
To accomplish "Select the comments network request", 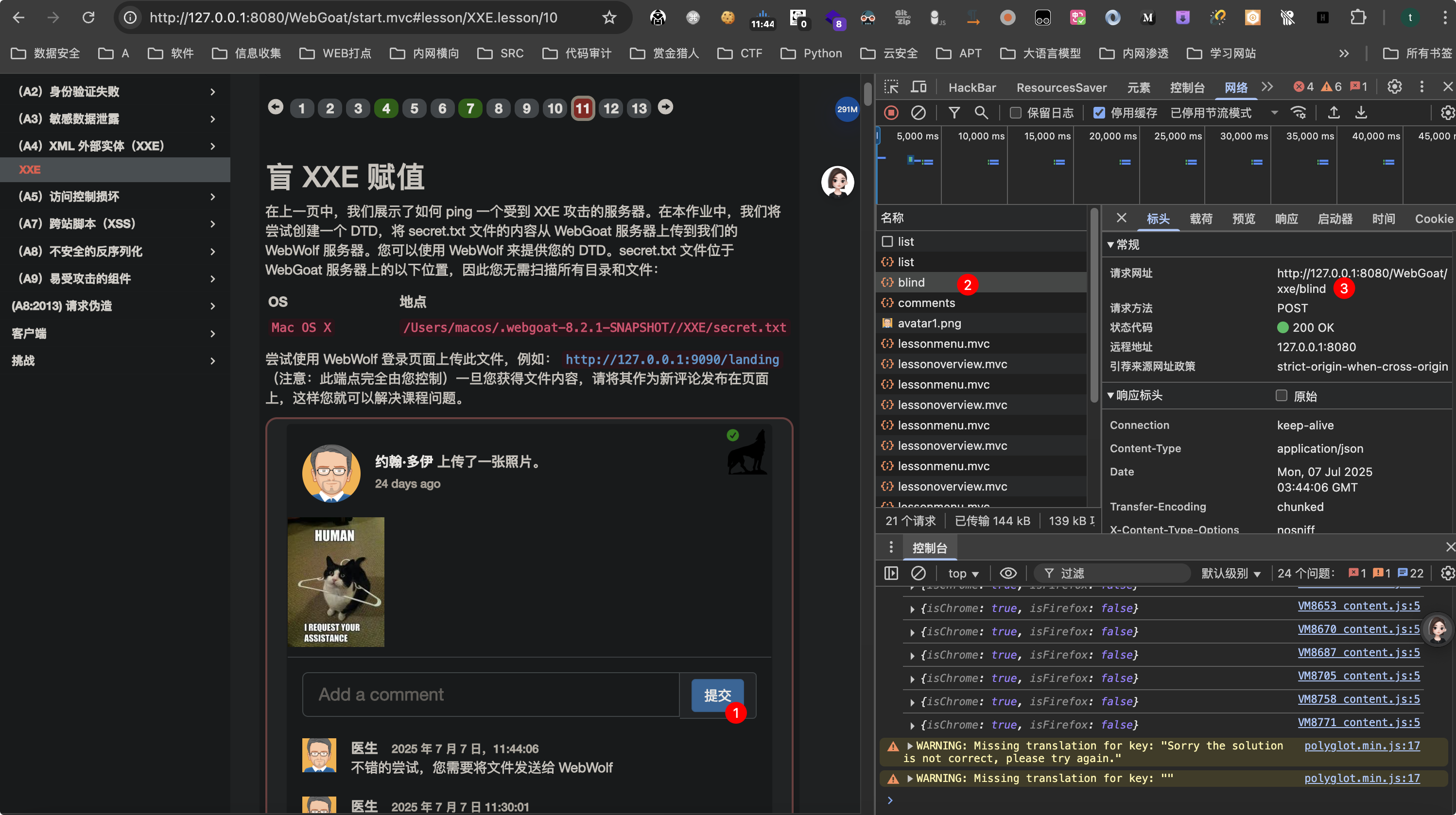I will [x=981, y=303].
